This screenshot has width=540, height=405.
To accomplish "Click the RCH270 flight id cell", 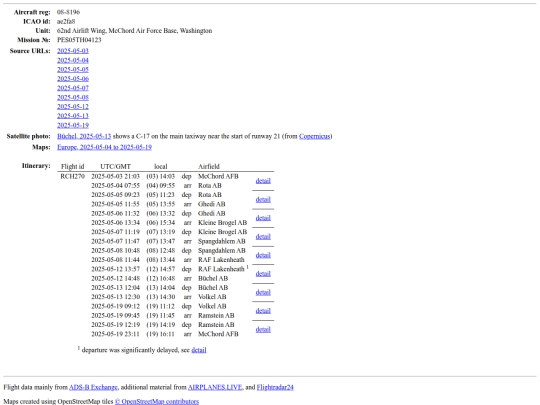I will pyautogui.click(x=72, y=176).
